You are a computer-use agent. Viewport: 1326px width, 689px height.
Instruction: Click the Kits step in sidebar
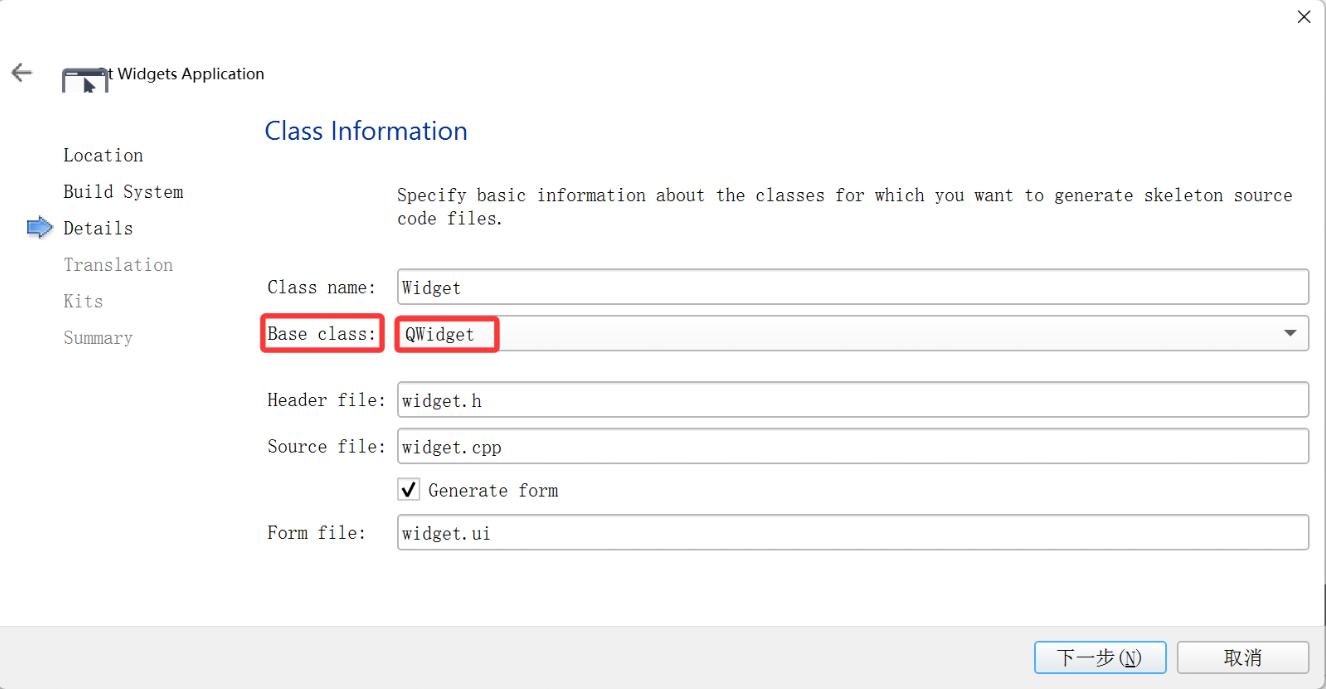click(83, 301)
